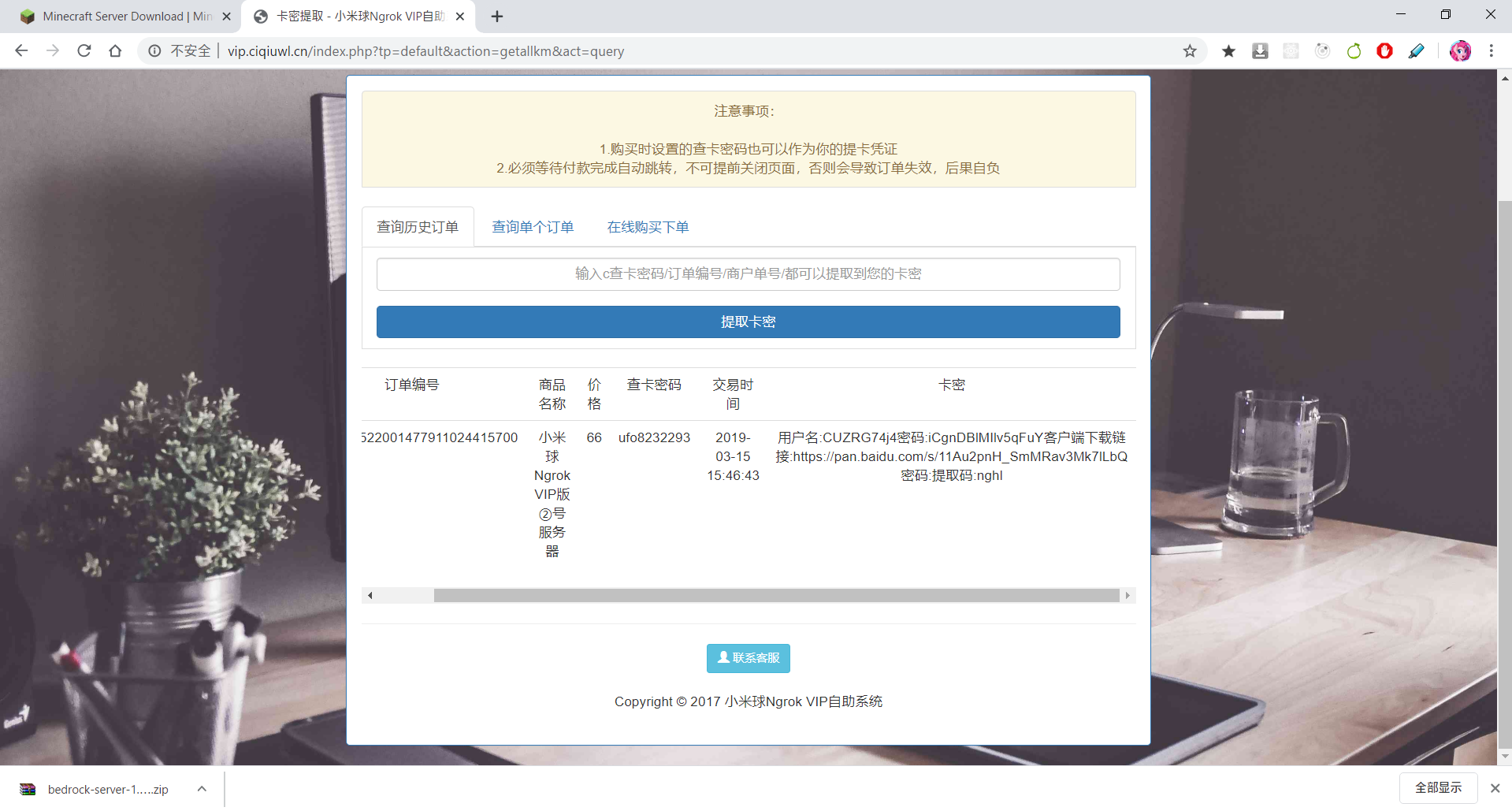Screen dimensions: 1512x811
Task: View site info for 不安全 warning
Action: point(180,51)
